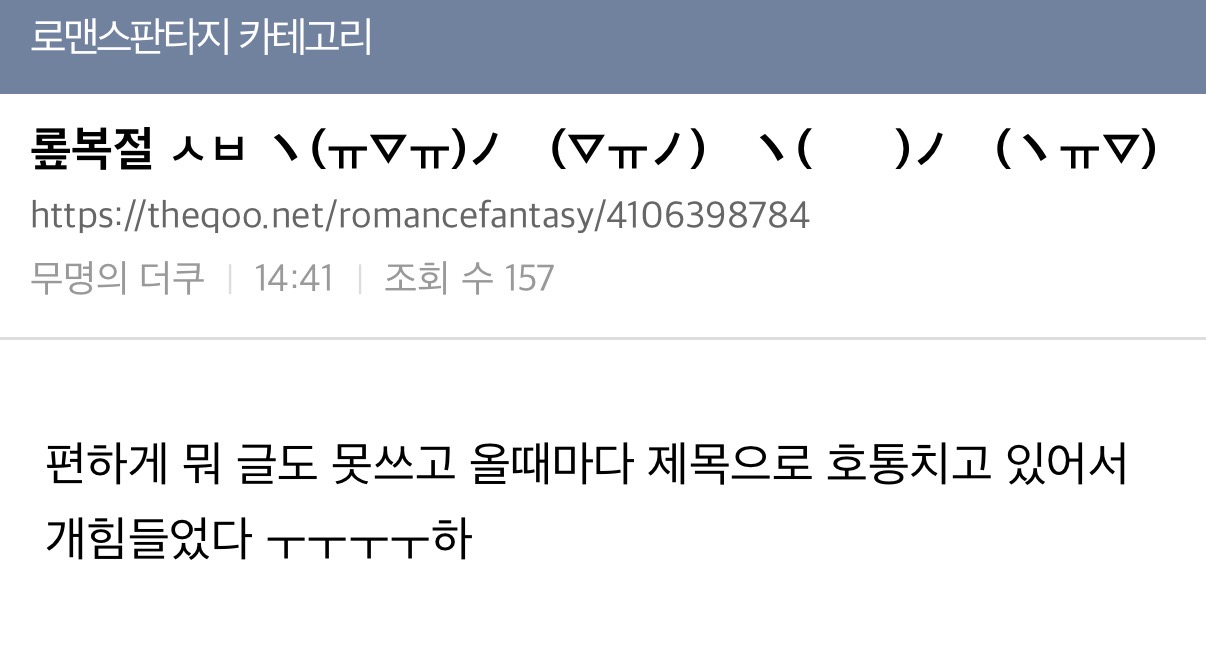Open the theqoo.net romancefantasy post URL
This screenshot has height=657, width=1206.
pyautogui.click(x=420, y=215)
